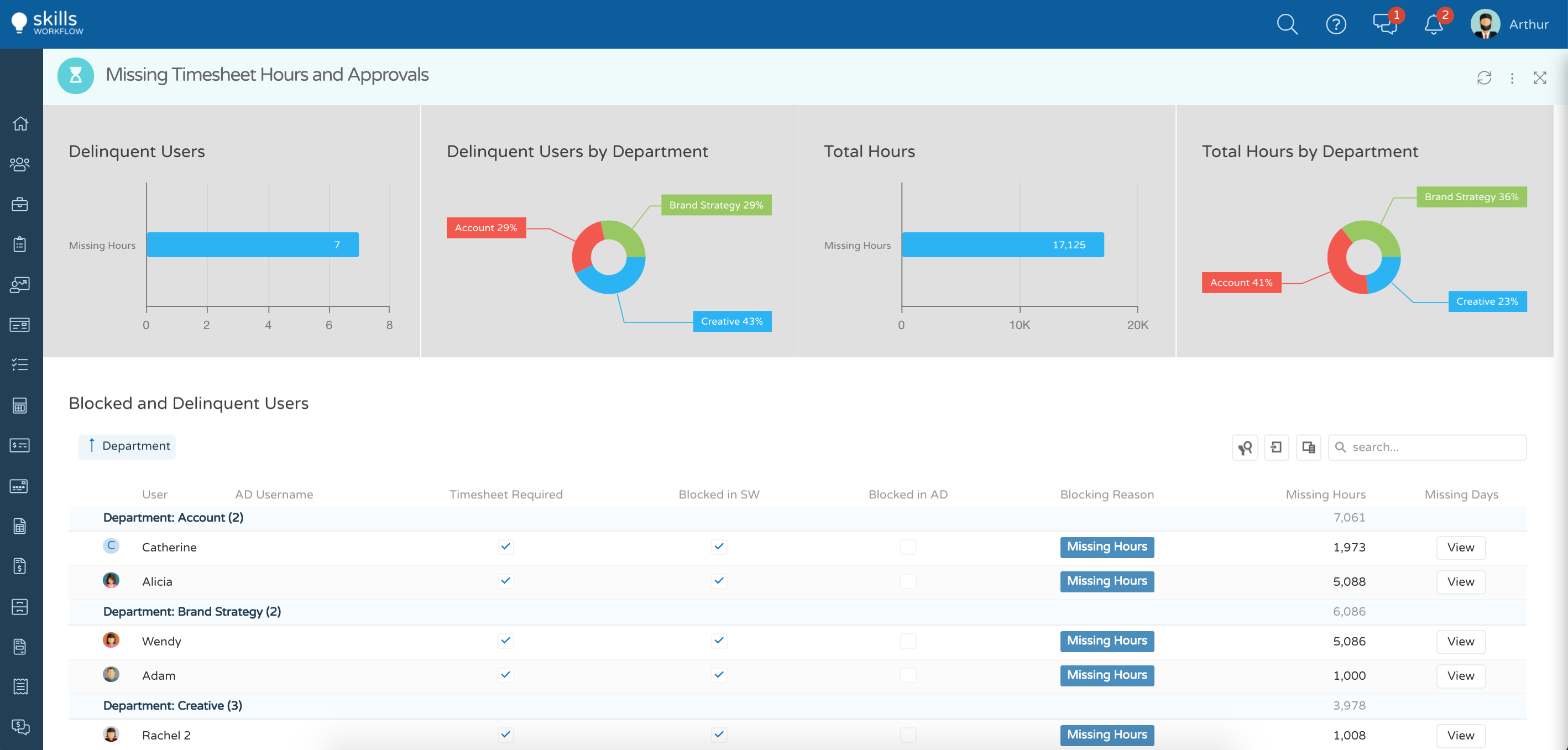Viewport: 1568px width, 750px height.
Task: Click the export grid toolbar icon
Action: click(1277, 447)
